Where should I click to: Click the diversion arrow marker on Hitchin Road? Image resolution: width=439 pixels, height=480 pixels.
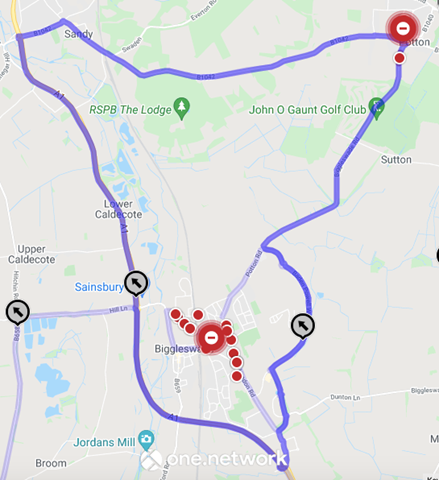[x=18, y=312]
